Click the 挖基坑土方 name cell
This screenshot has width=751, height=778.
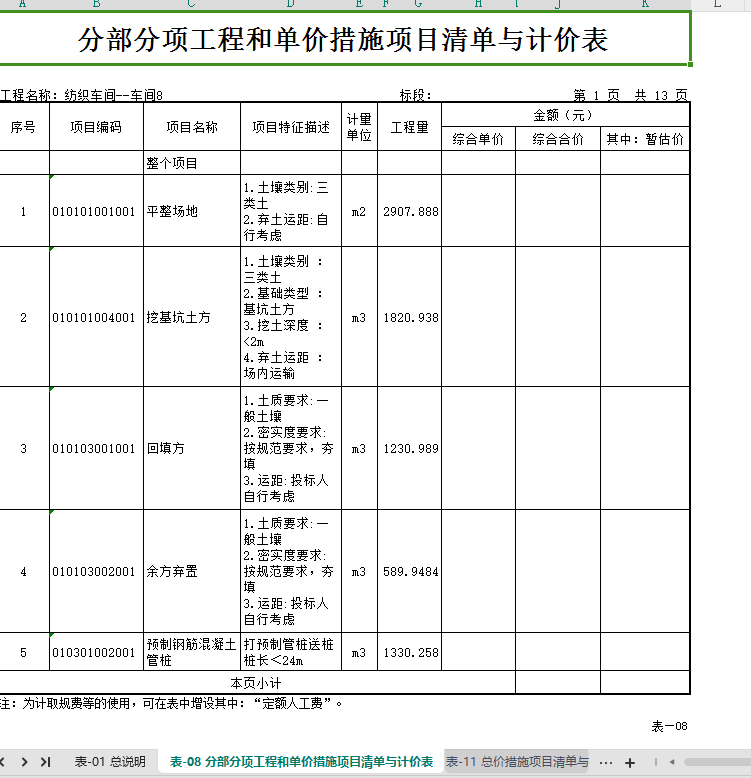coord(192,317)
